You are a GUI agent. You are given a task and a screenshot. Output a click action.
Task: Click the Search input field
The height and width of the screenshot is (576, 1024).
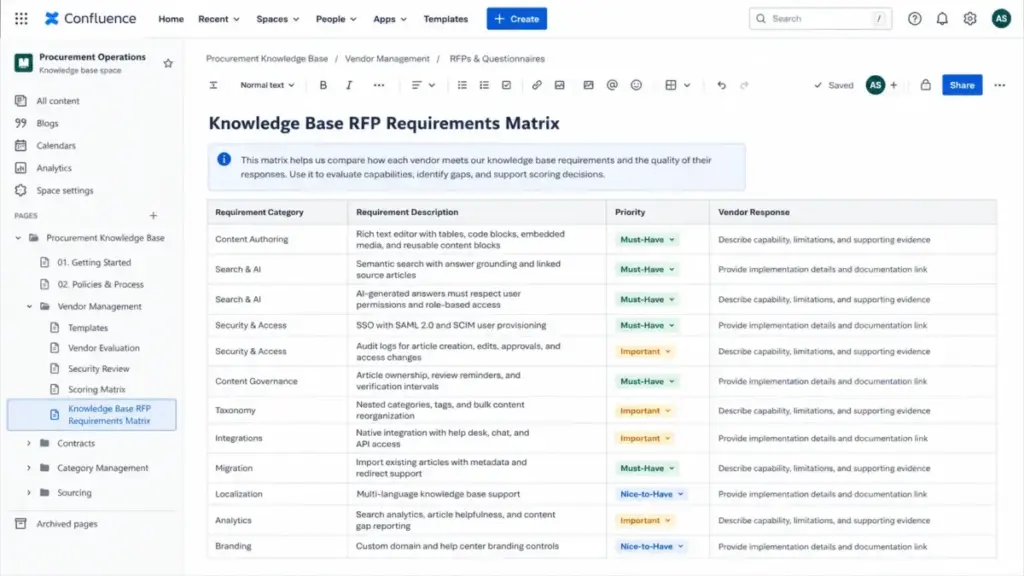[x=820, y=19]
